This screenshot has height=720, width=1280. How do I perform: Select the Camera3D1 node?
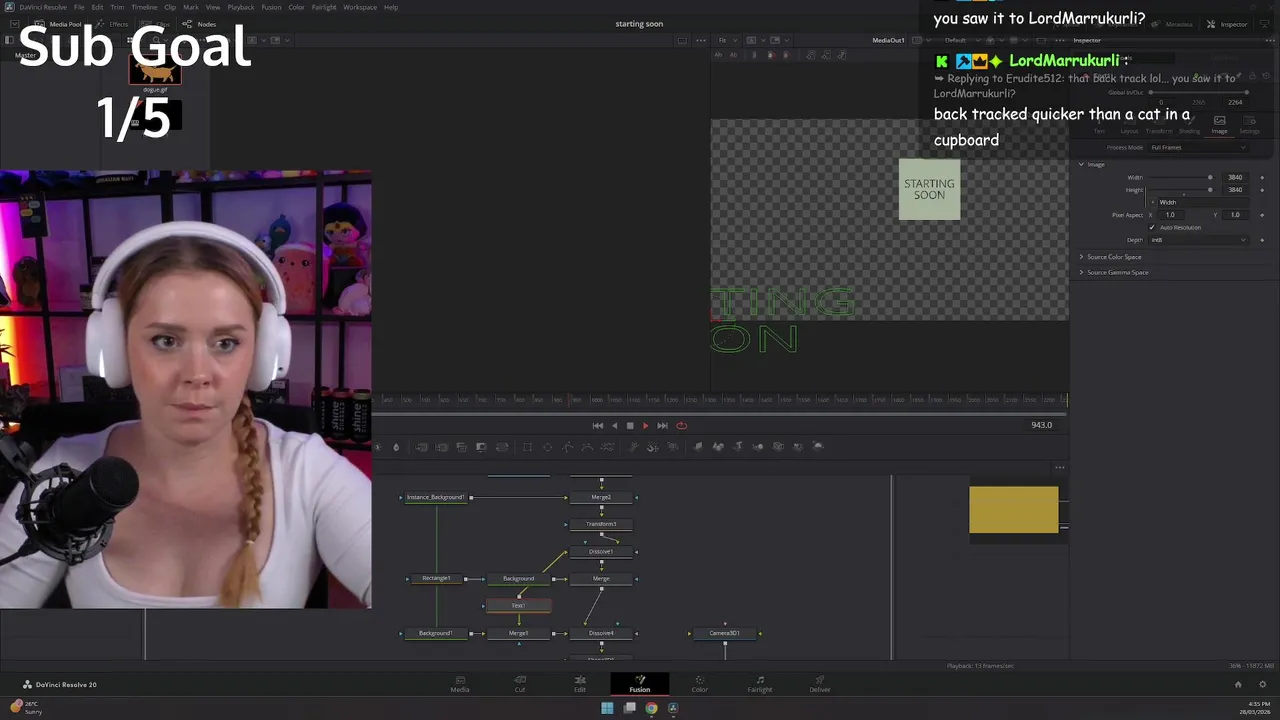pos(725,633)
